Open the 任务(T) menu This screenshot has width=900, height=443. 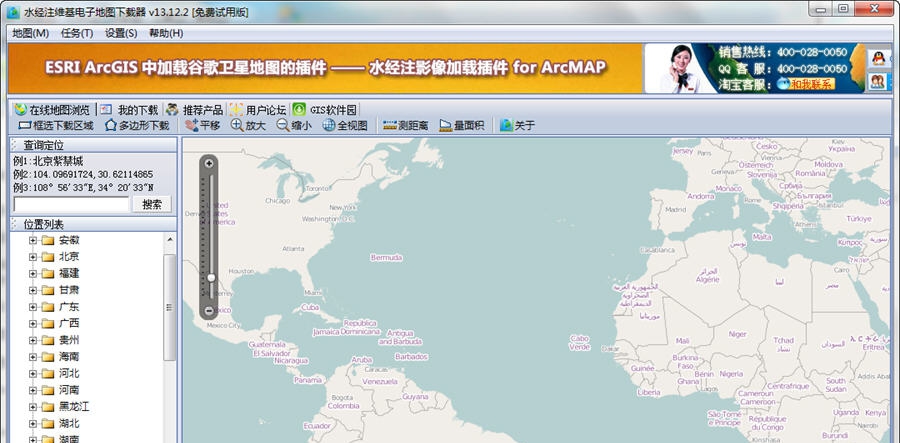tap(77, 33)
